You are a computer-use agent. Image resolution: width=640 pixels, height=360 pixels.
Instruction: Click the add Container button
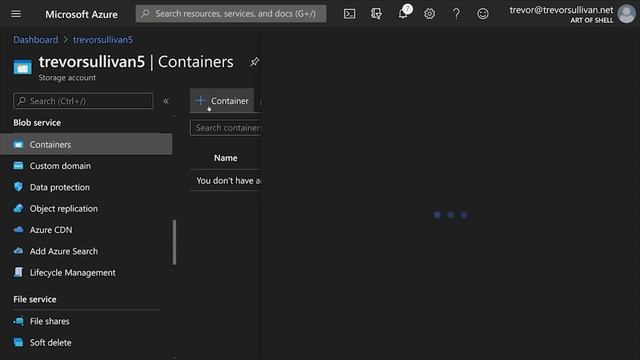[x=222, y=100]
